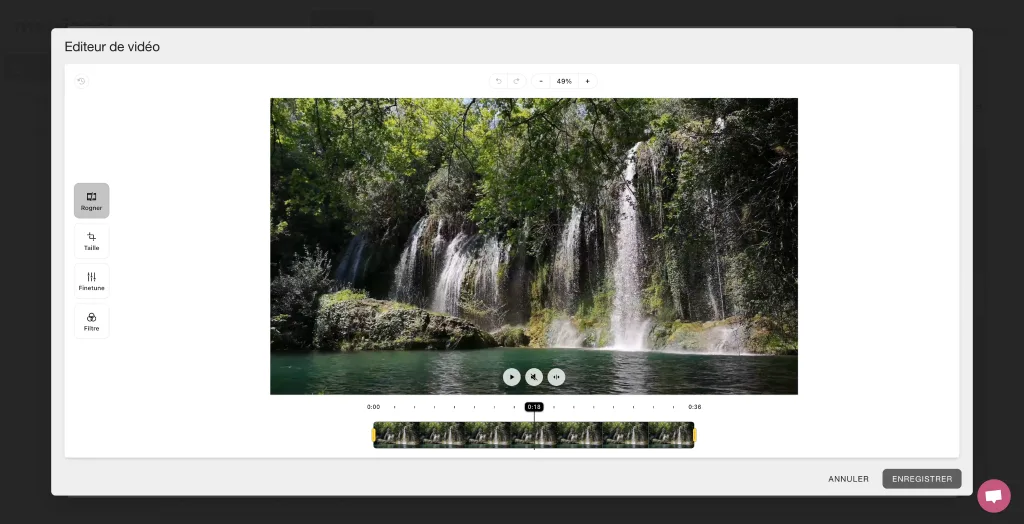Click the 0:18 playhead marker
This screenshot has height=524, width=1024.
(534, 407)
